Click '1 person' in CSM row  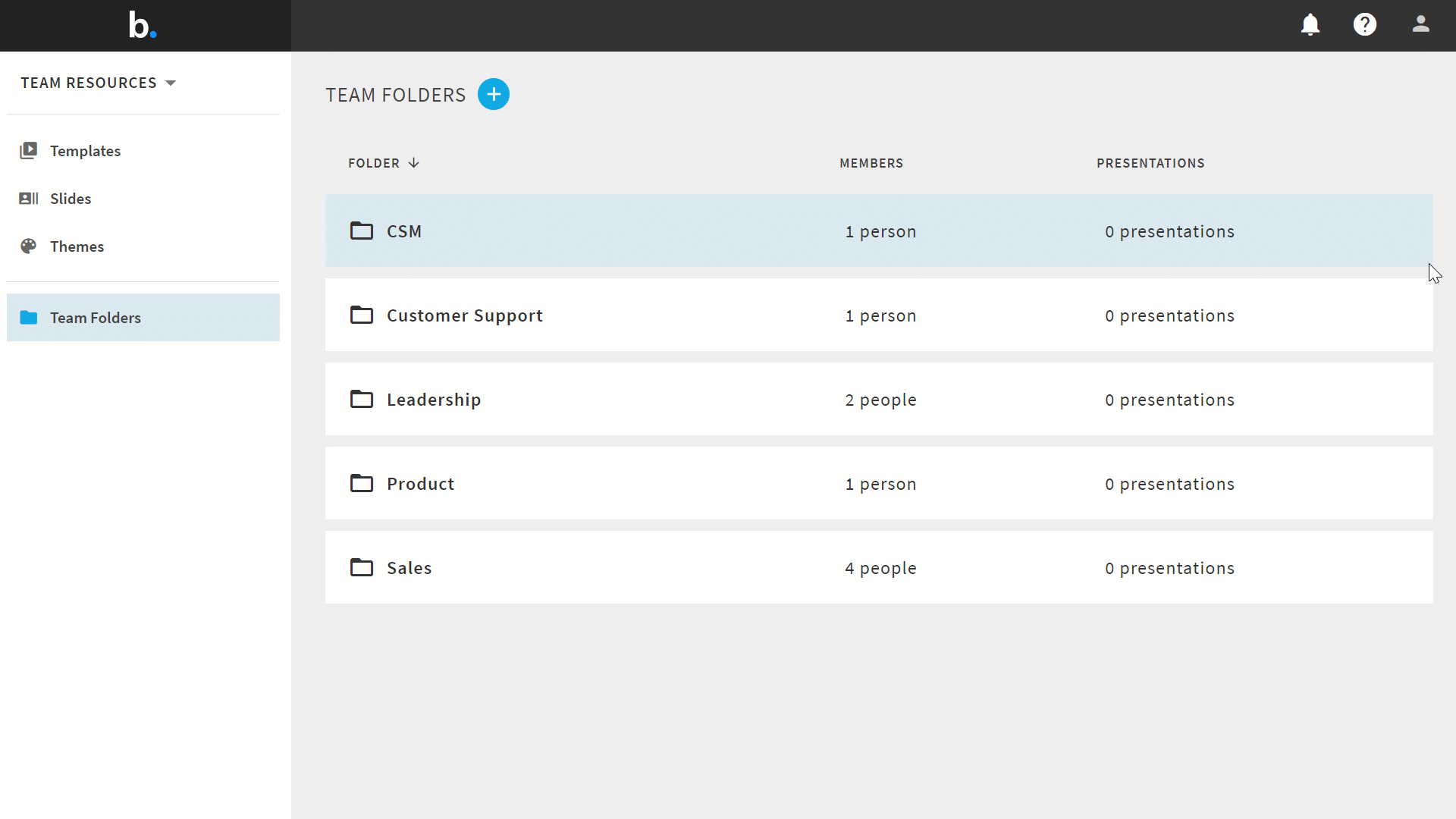coord(881,231)
